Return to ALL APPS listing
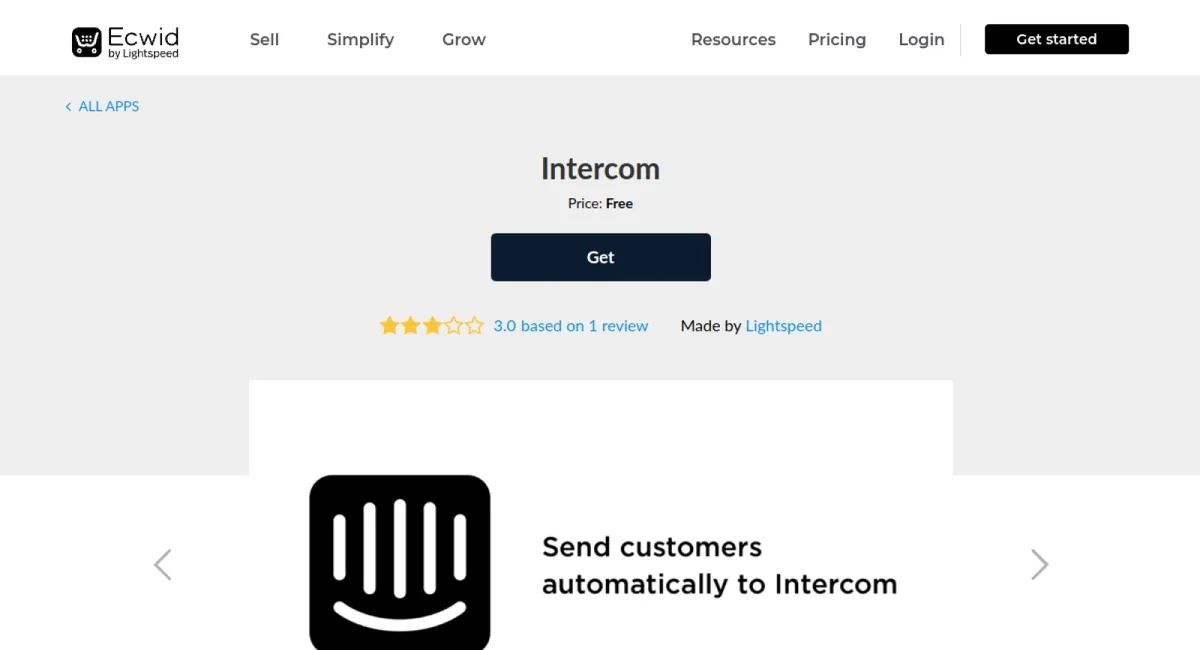This screenshot has width=1200, height=650. [108, 106]
